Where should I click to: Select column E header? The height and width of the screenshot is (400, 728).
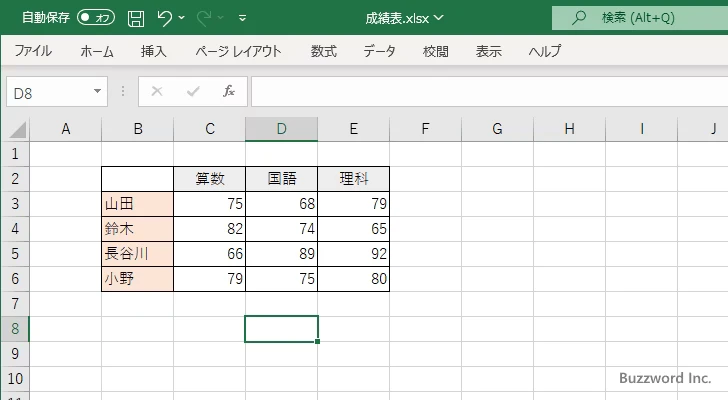[x=353, y=129]
